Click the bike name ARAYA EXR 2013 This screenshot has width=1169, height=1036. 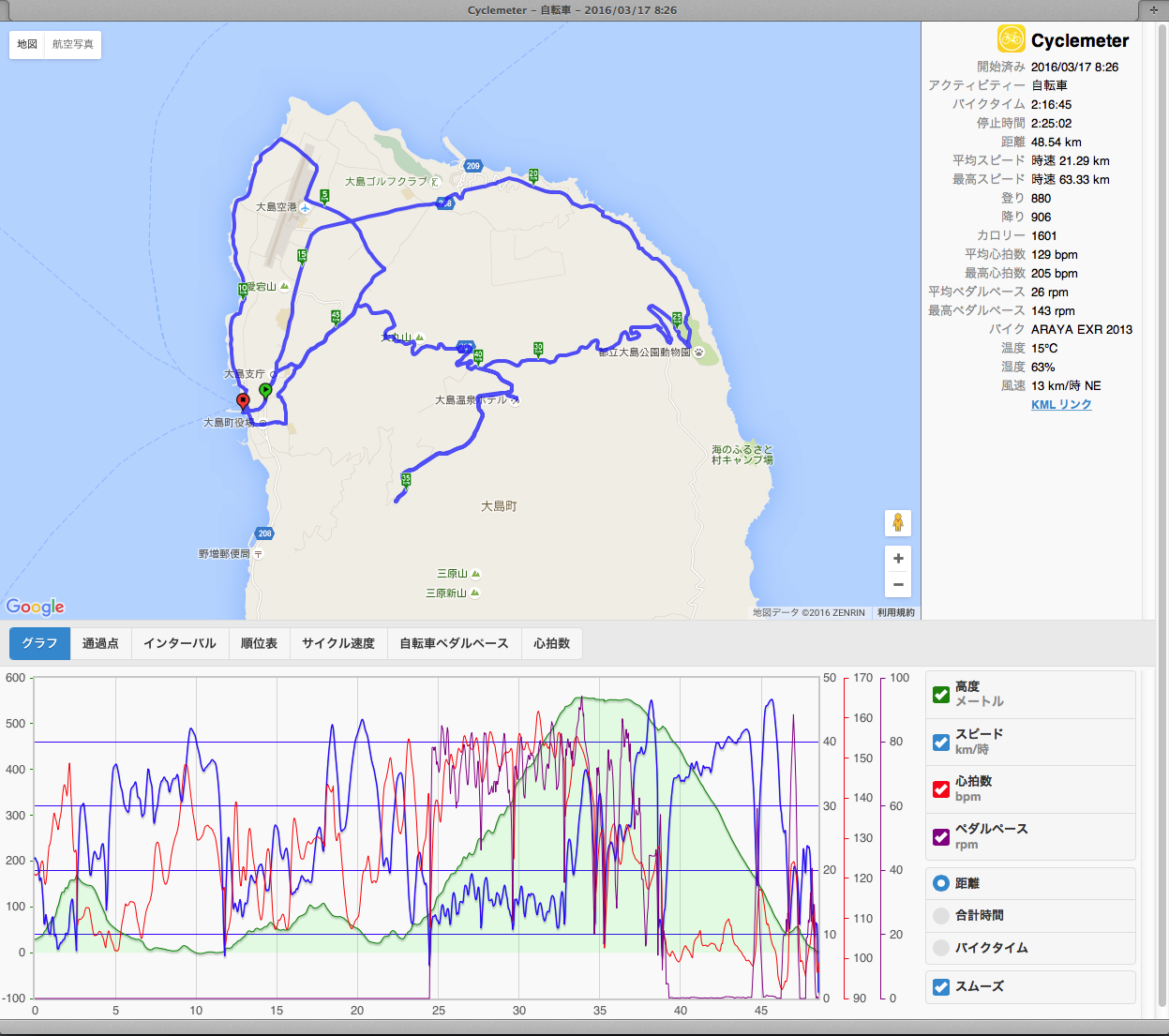(1082, 329)
